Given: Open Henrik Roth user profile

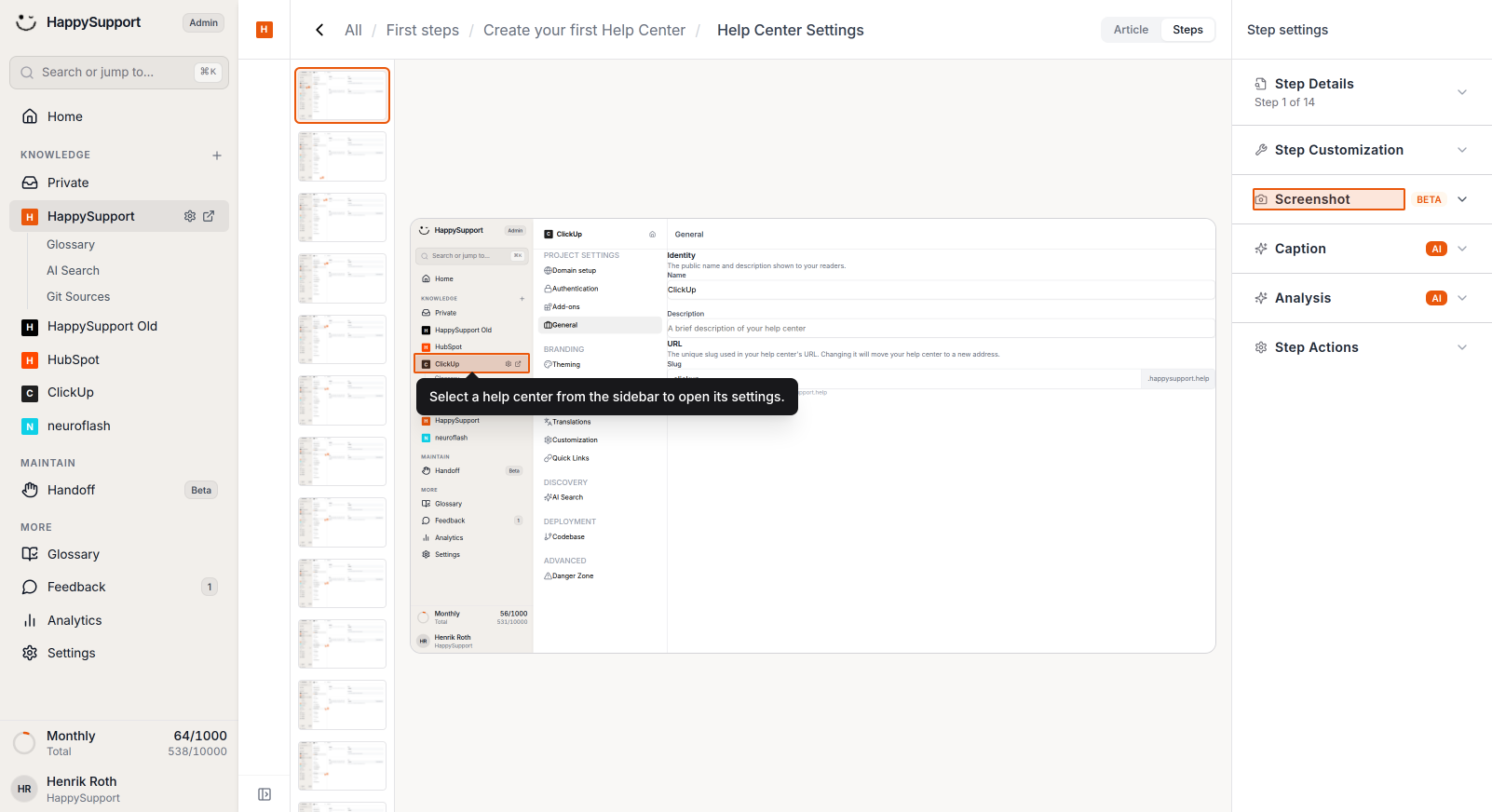Looking at the screenshot, I should pos(119,789).
